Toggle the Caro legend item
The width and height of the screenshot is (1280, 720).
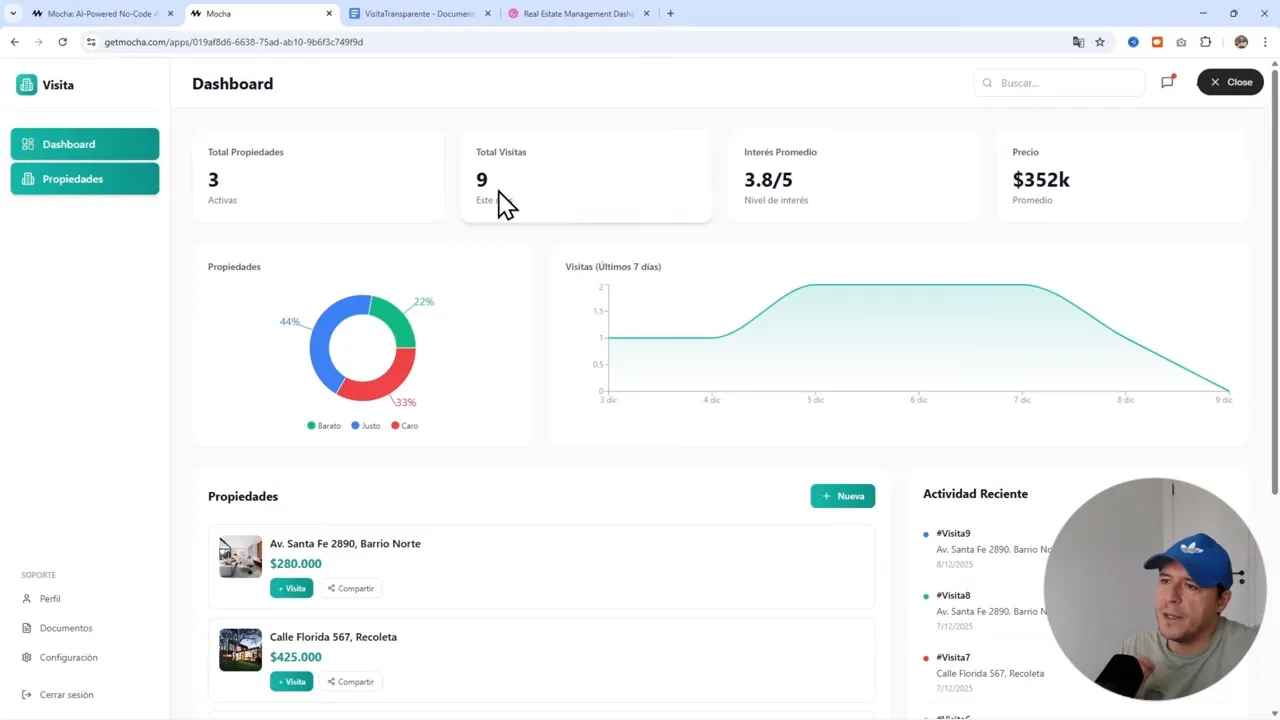(404, 425)
